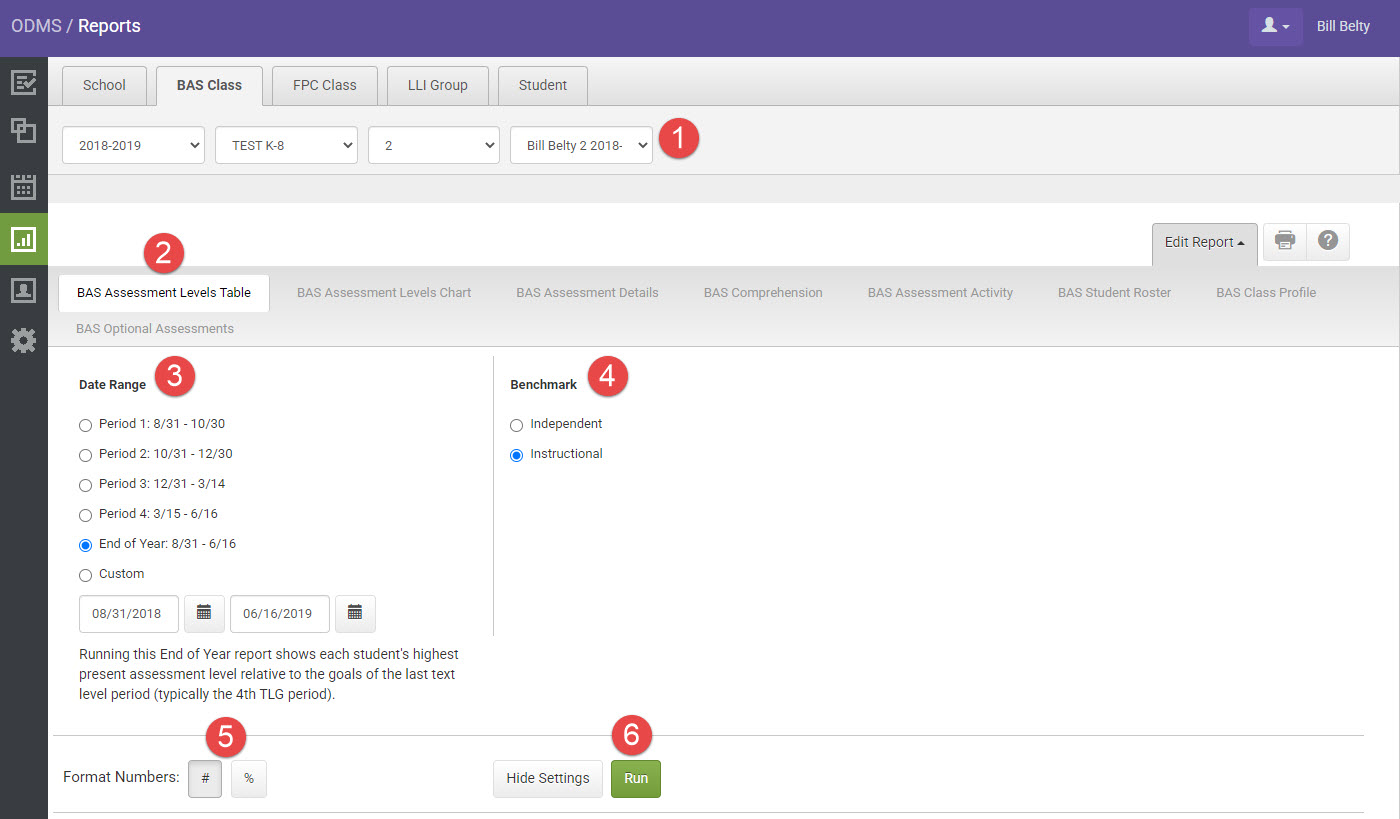Switch to the FPC Class tab
The height and width of the screenshot is (819, 1400).
point(324,85)
